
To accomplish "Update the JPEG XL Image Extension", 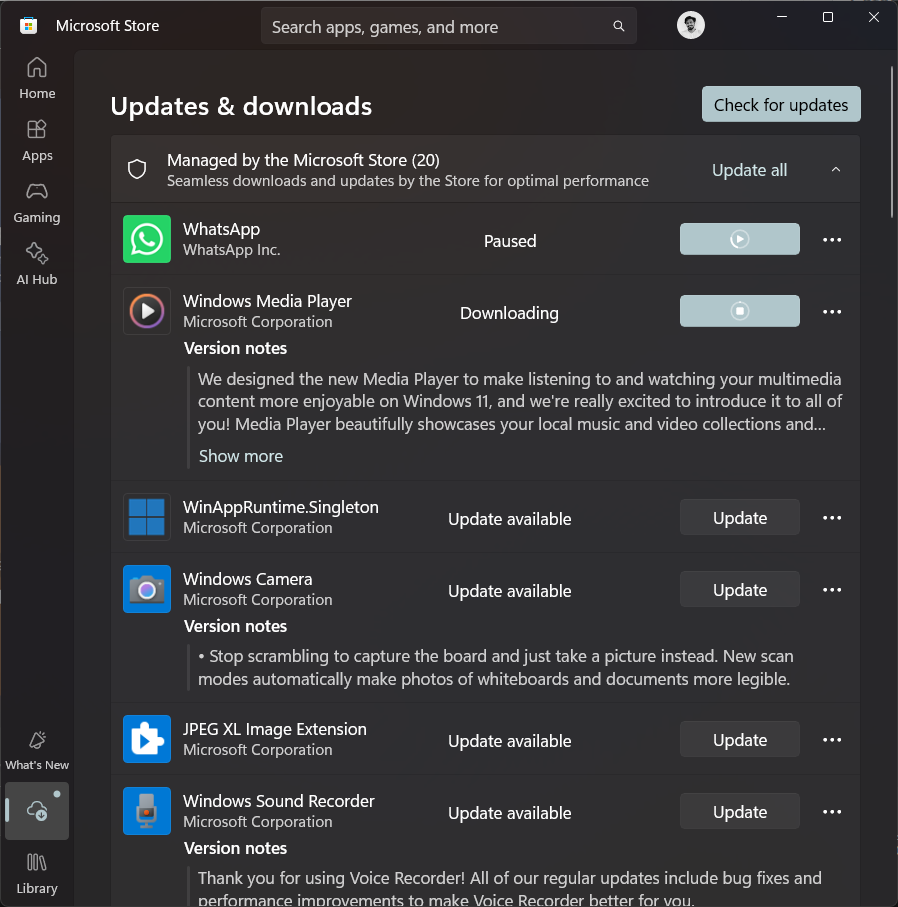I will point(739,739).
